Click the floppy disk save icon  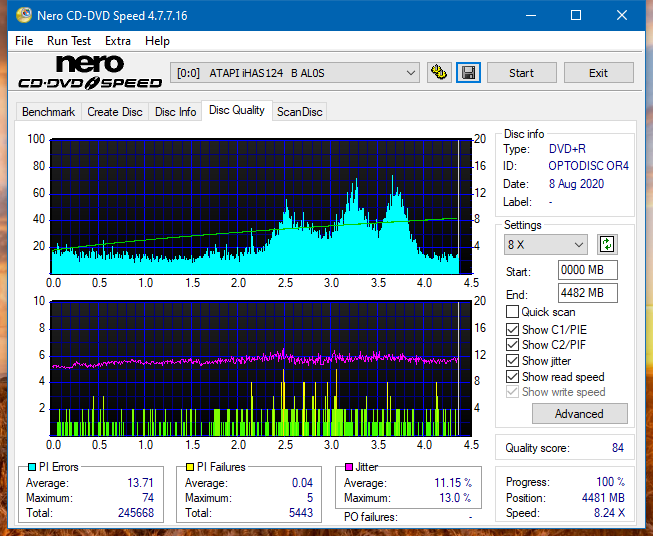469,73
